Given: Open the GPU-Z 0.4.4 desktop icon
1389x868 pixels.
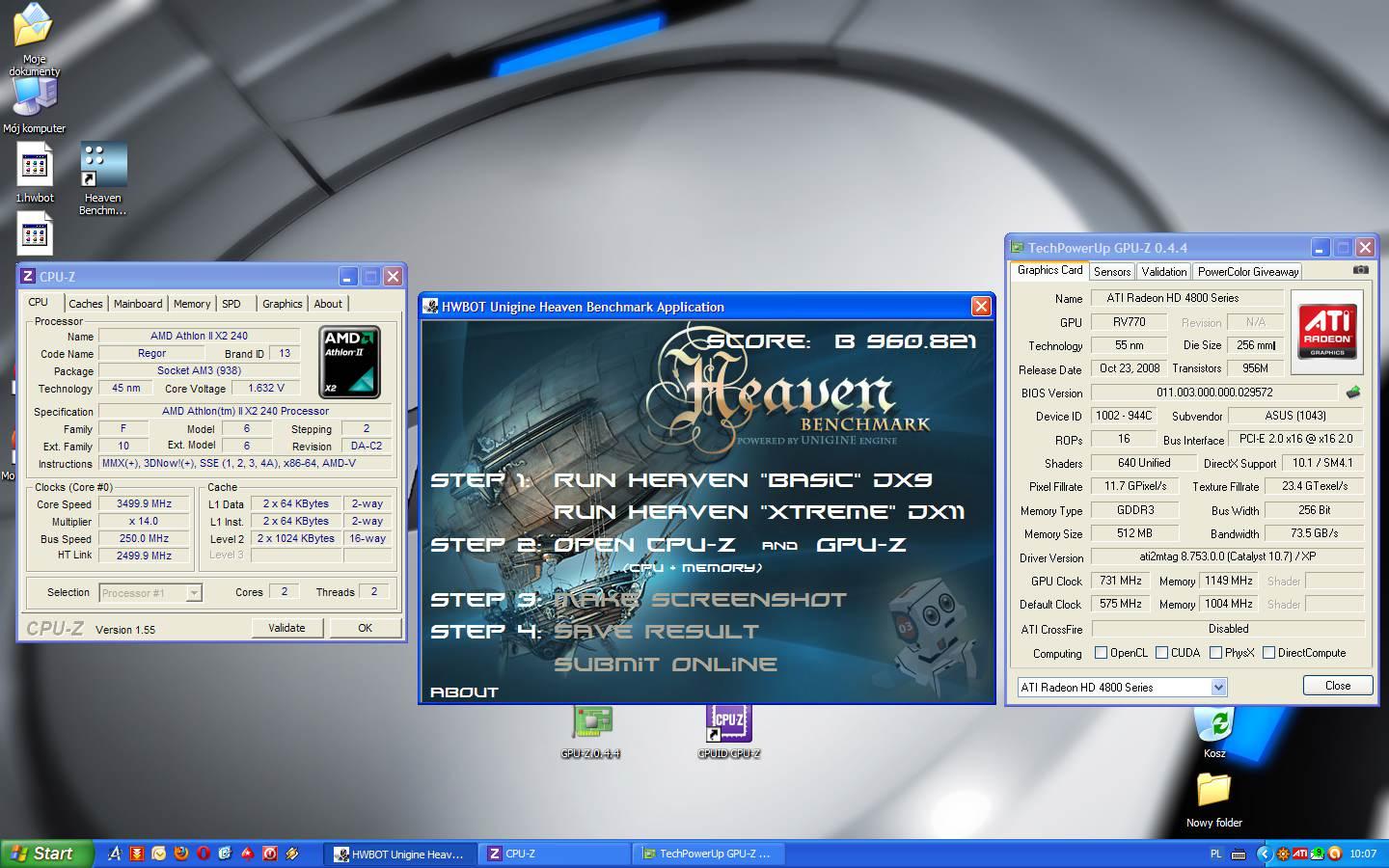Looking at the screenshot, I should point(590,732).
